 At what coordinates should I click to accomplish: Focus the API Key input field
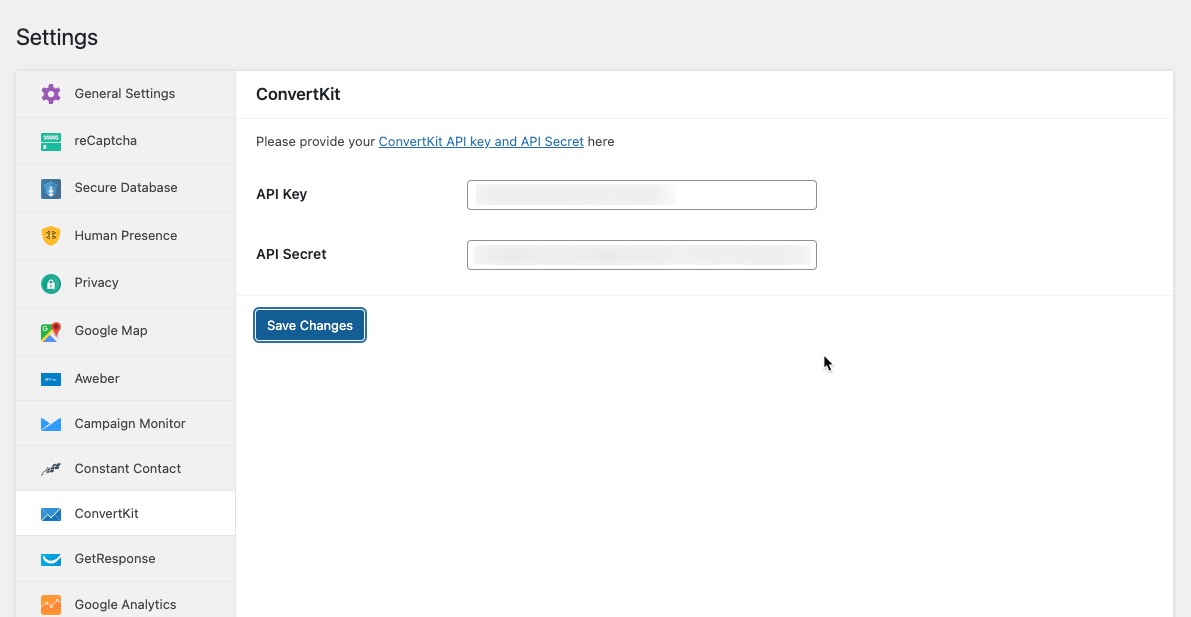(x=641, y=195)
